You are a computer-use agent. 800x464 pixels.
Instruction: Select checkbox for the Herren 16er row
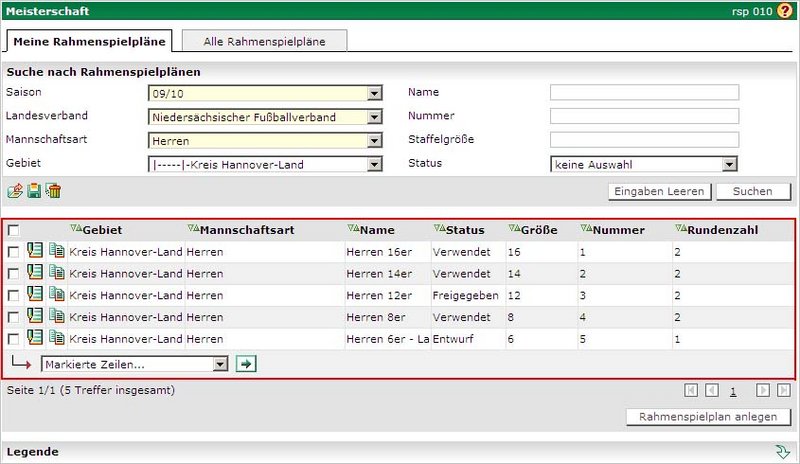(13, 252)
